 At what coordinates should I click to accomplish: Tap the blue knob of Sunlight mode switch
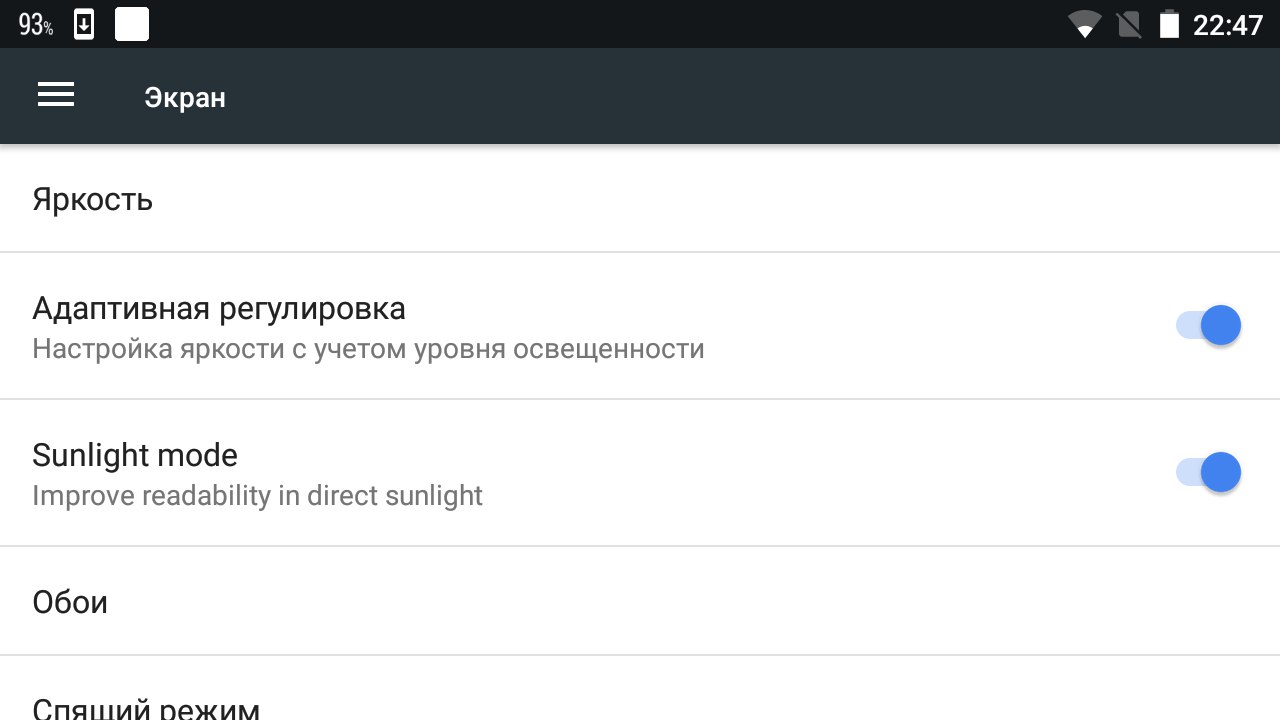click(x=1221, y=473)
